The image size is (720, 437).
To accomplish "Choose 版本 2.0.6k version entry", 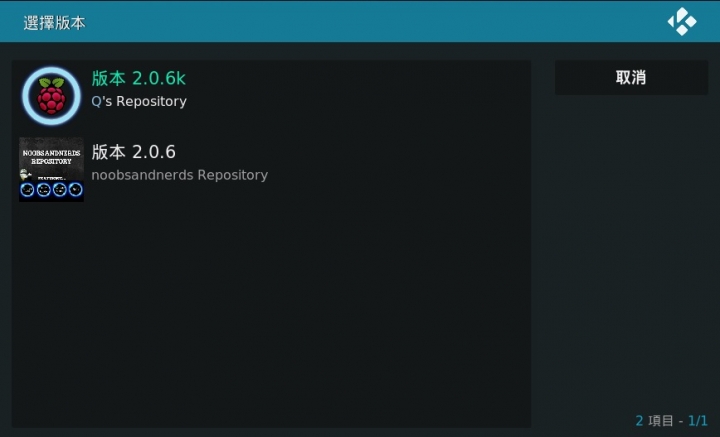I will coord(271,96).
